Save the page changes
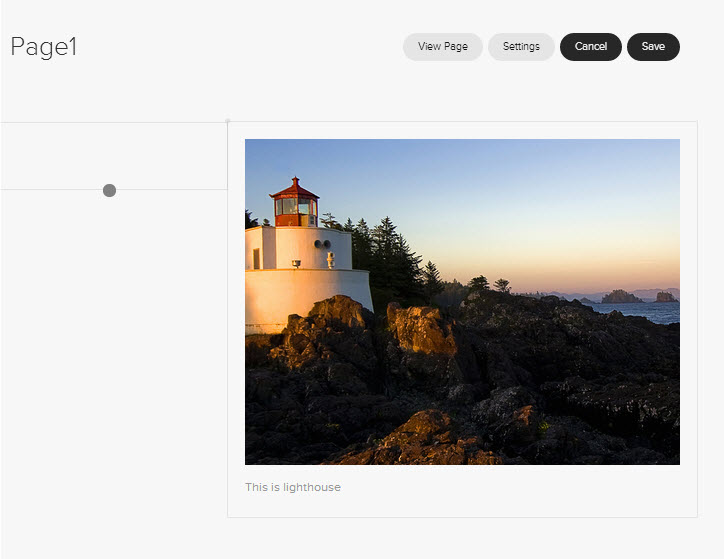724x559 pixels. [653, 47]
